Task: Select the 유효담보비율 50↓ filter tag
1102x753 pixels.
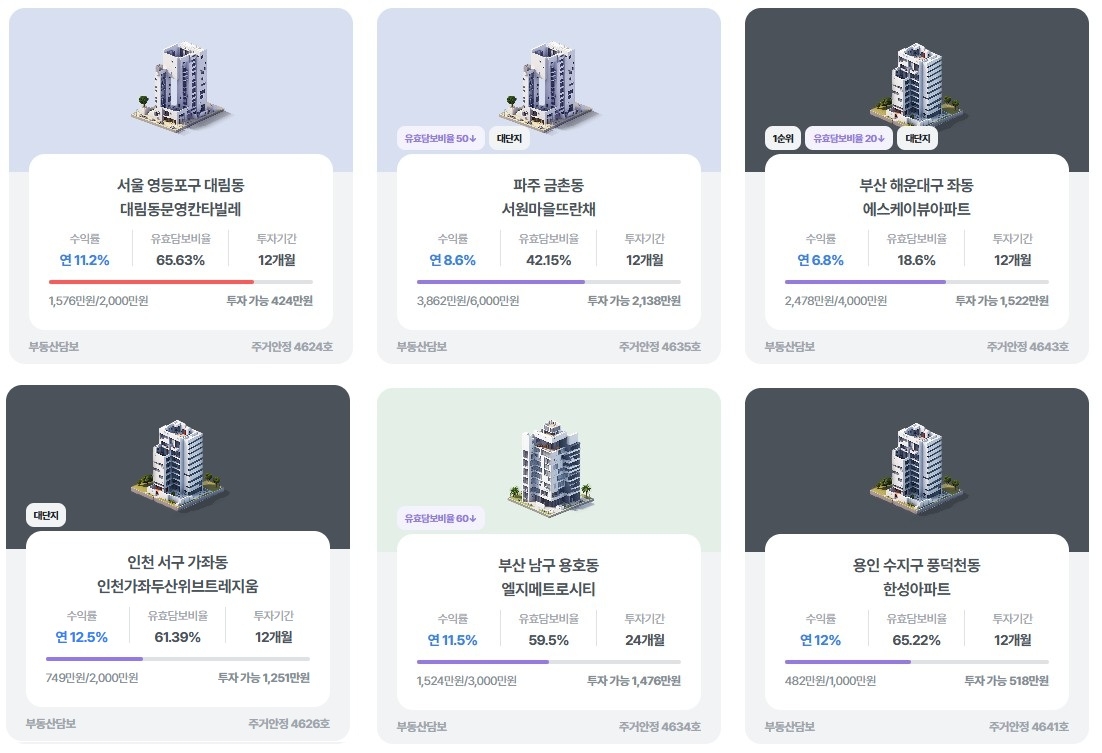Action: coord(440,139)
